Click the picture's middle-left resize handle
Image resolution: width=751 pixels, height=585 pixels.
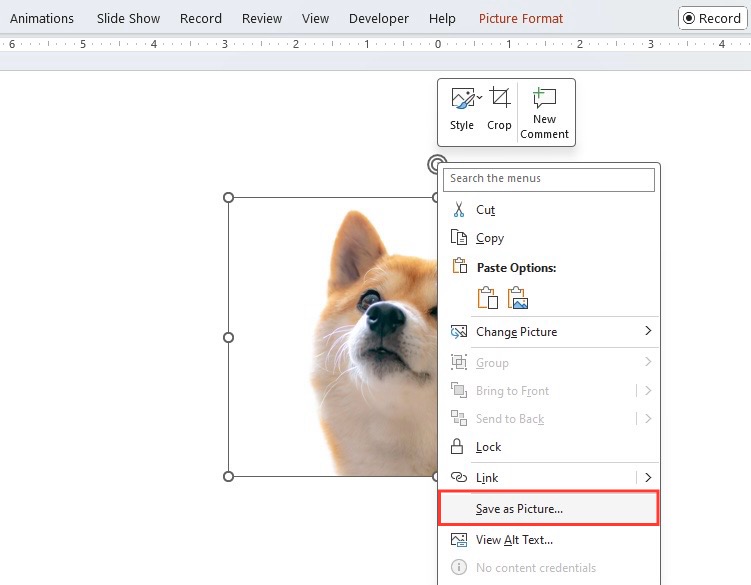[x=228, y=337]
